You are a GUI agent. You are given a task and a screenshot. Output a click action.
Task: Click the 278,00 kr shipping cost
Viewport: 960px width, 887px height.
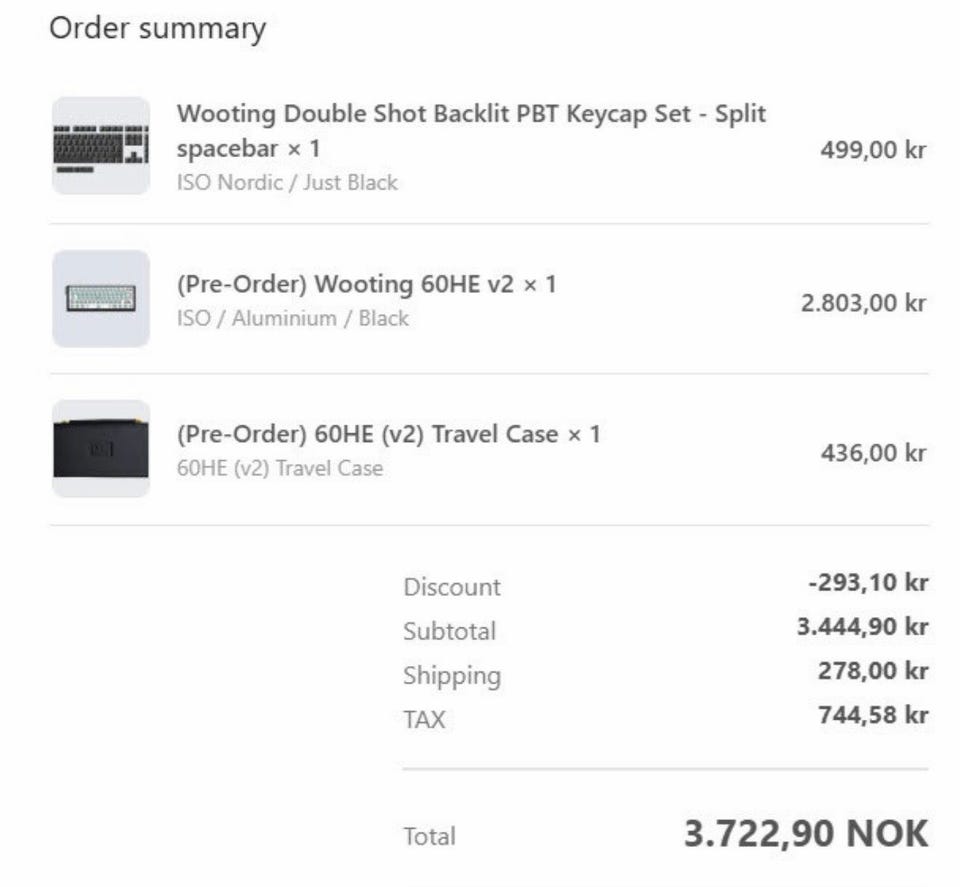pyautogui.click(x=872, y=671)
